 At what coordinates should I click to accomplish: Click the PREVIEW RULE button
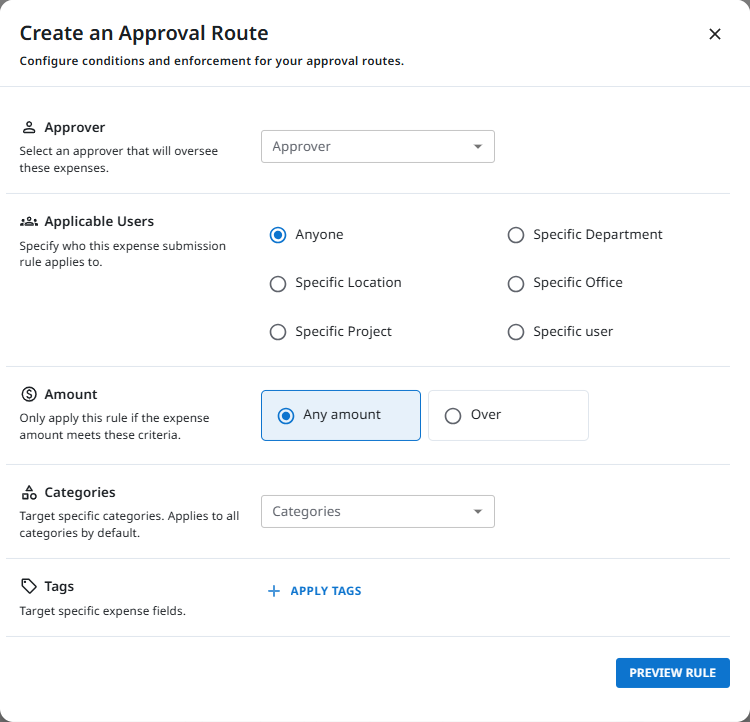673,673
